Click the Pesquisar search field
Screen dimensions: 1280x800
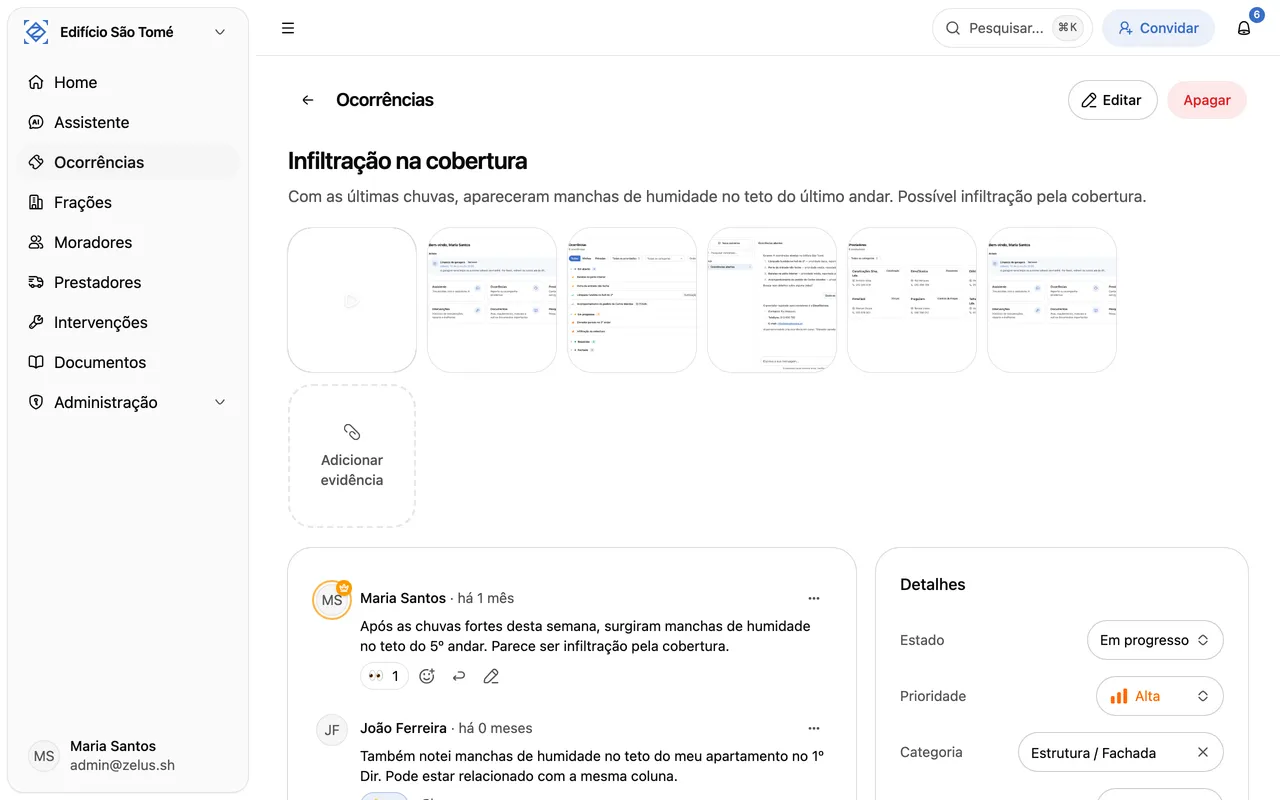(1012, 28)
